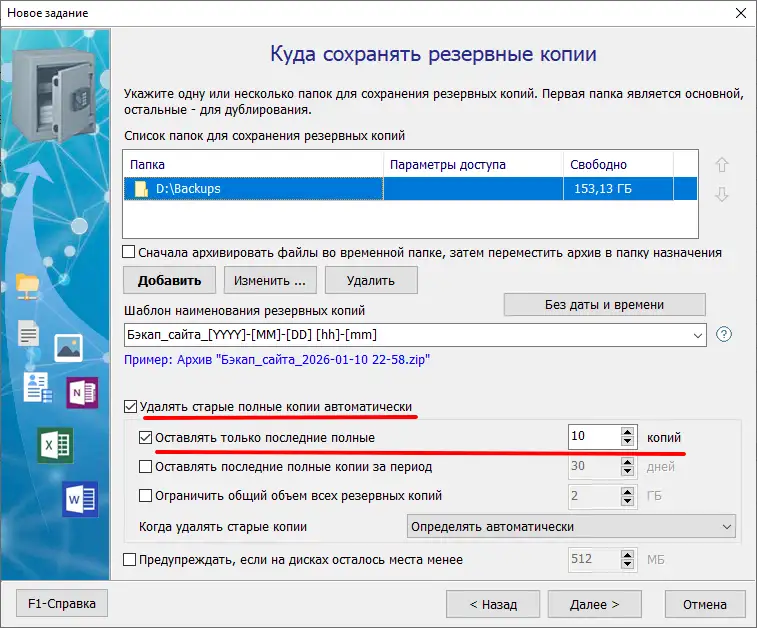Cancel the wizard with Отмена
The height and width of the screenshot is (628, 757).
(x=705, y=604)
